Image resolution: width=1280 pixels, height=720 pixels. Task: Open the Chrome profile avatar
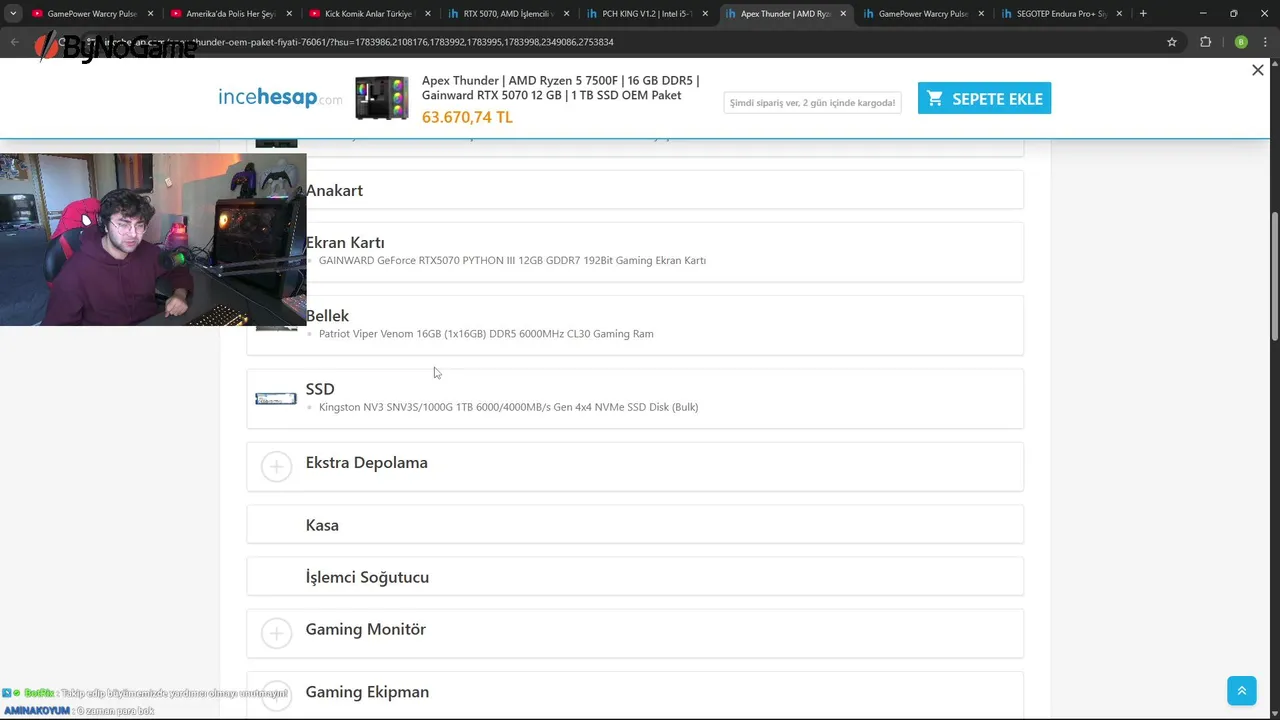point(1241,42)
